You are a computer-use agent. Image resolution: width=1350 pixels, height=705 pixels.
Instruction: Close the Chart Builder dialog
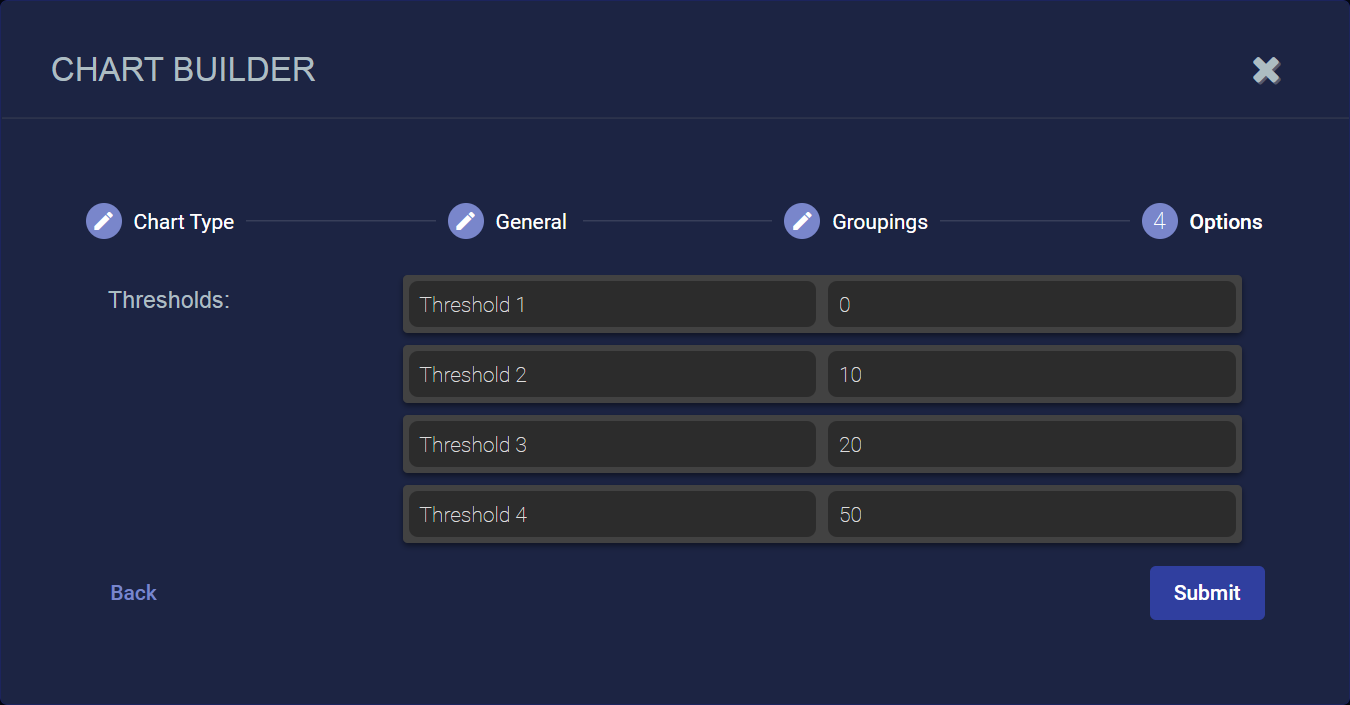click(x=1266, y=70)
